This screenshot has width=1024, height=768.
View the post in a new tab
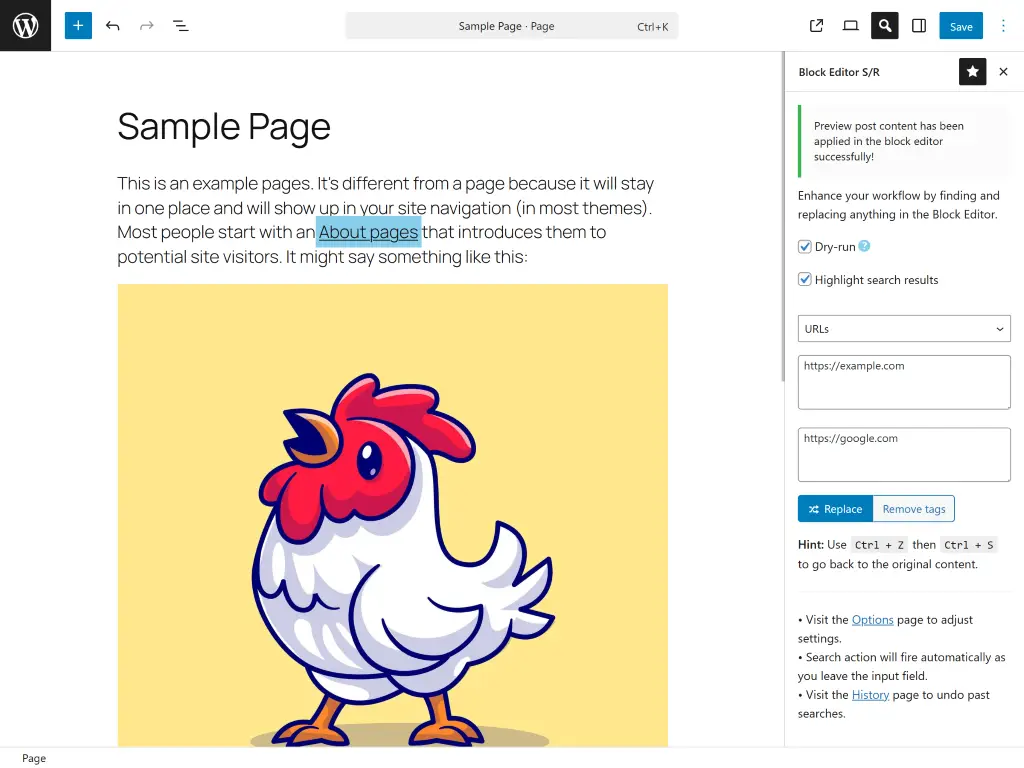[x=816, y=25]
